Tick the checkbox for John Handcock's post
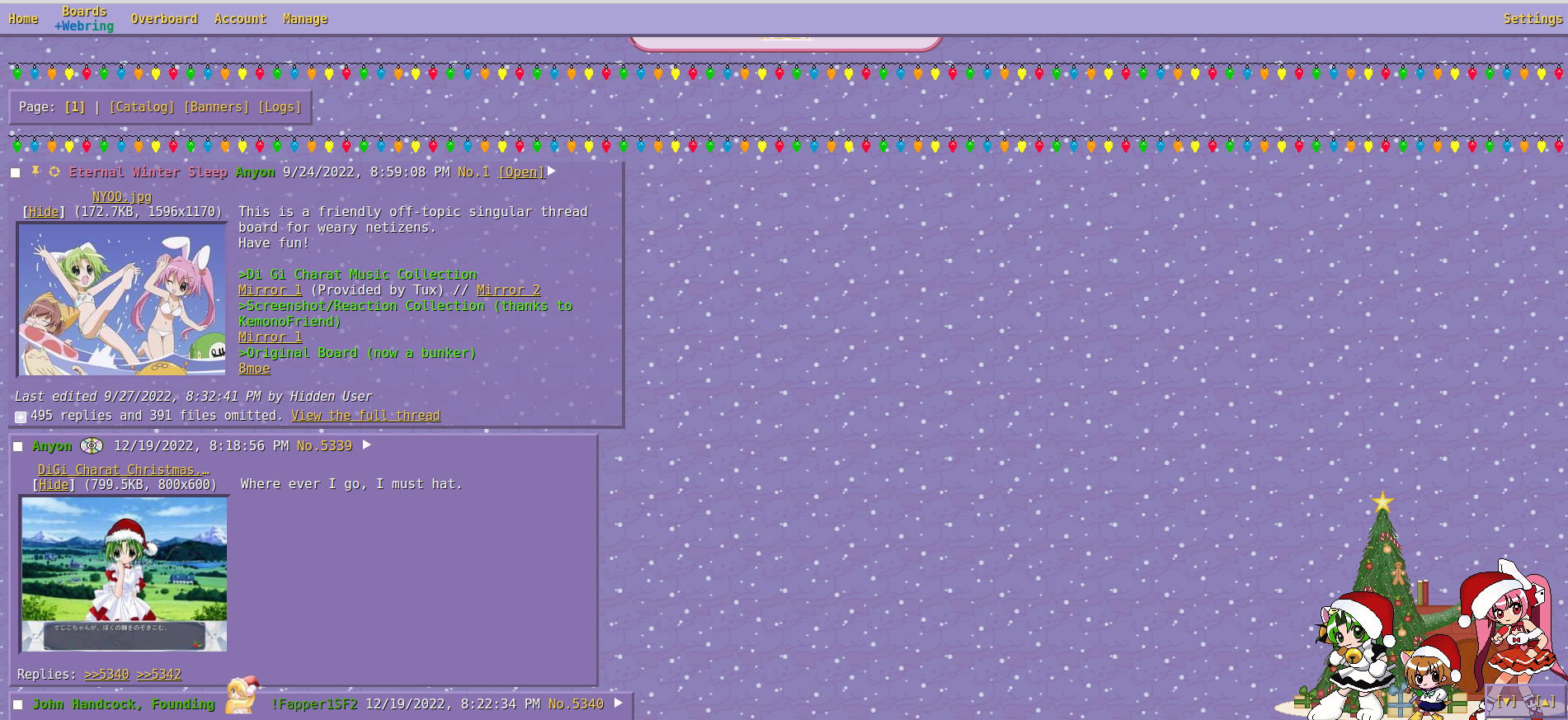 pos(17,704)
